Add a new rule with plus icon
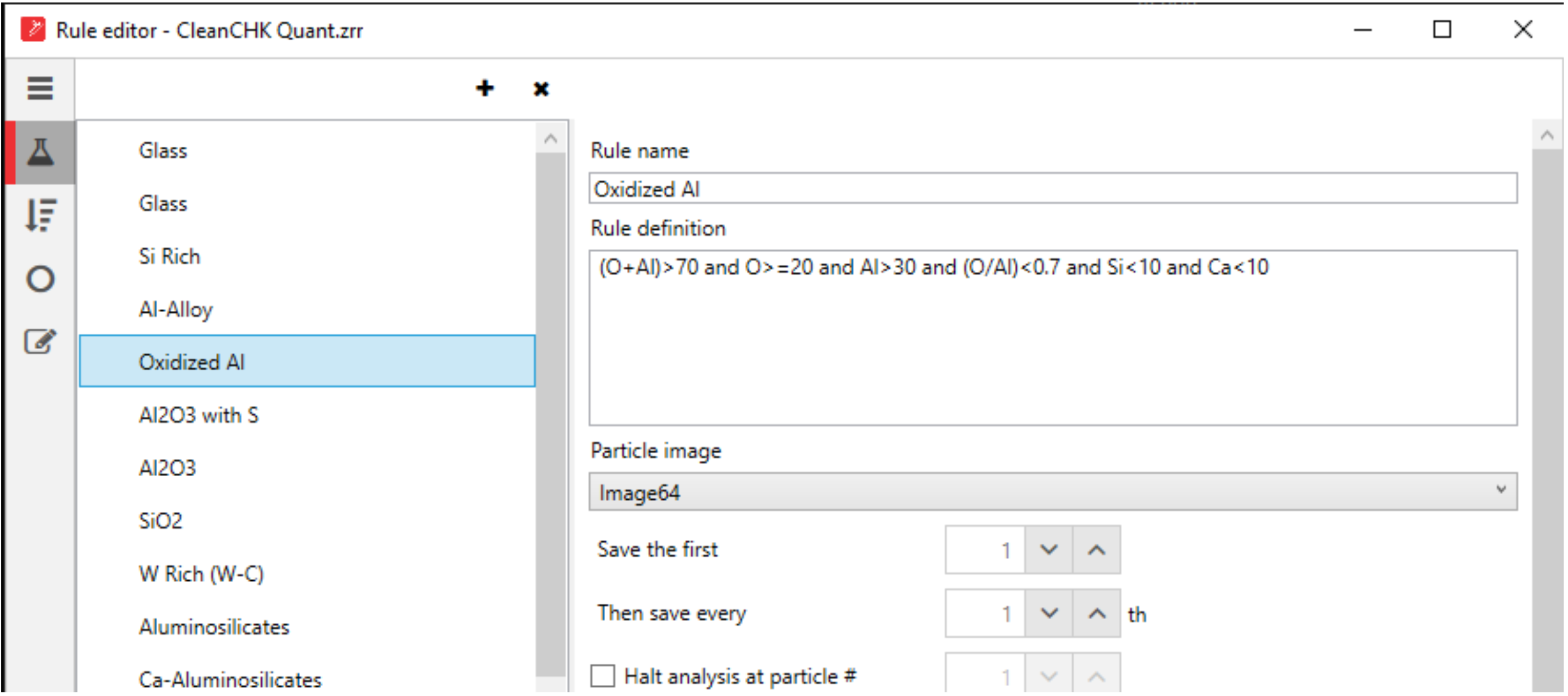 coord(485,89)
